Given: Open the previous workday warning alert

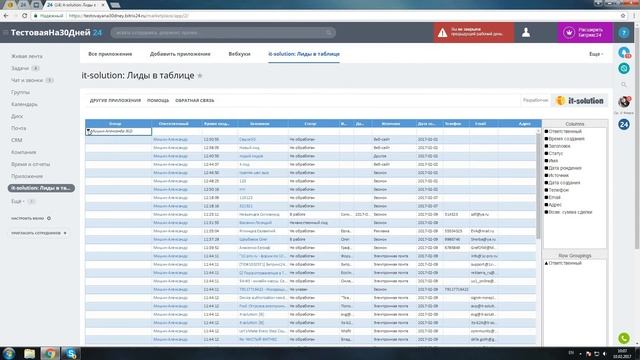Looking at the screenshot, I should 473,32.
